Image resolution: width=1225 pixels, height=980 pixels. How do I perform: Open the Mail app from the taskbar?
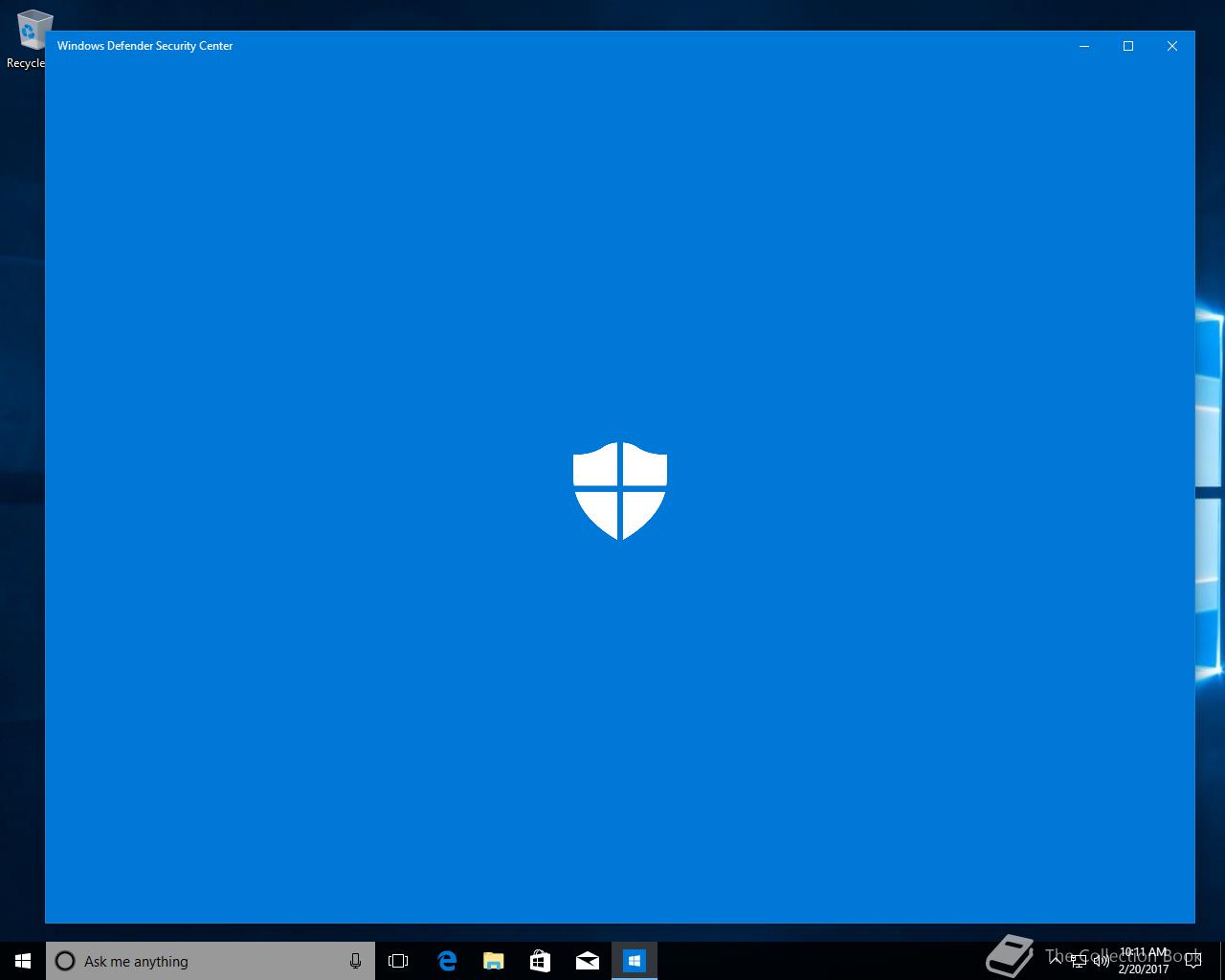(588, 961)
